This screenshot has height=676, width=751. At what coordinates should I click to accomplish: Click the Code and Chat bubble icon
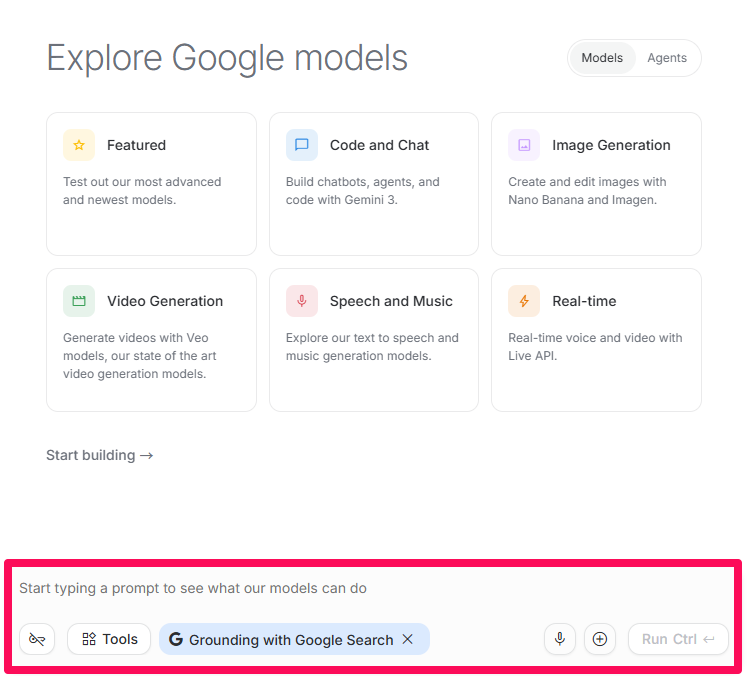(302, 145)
